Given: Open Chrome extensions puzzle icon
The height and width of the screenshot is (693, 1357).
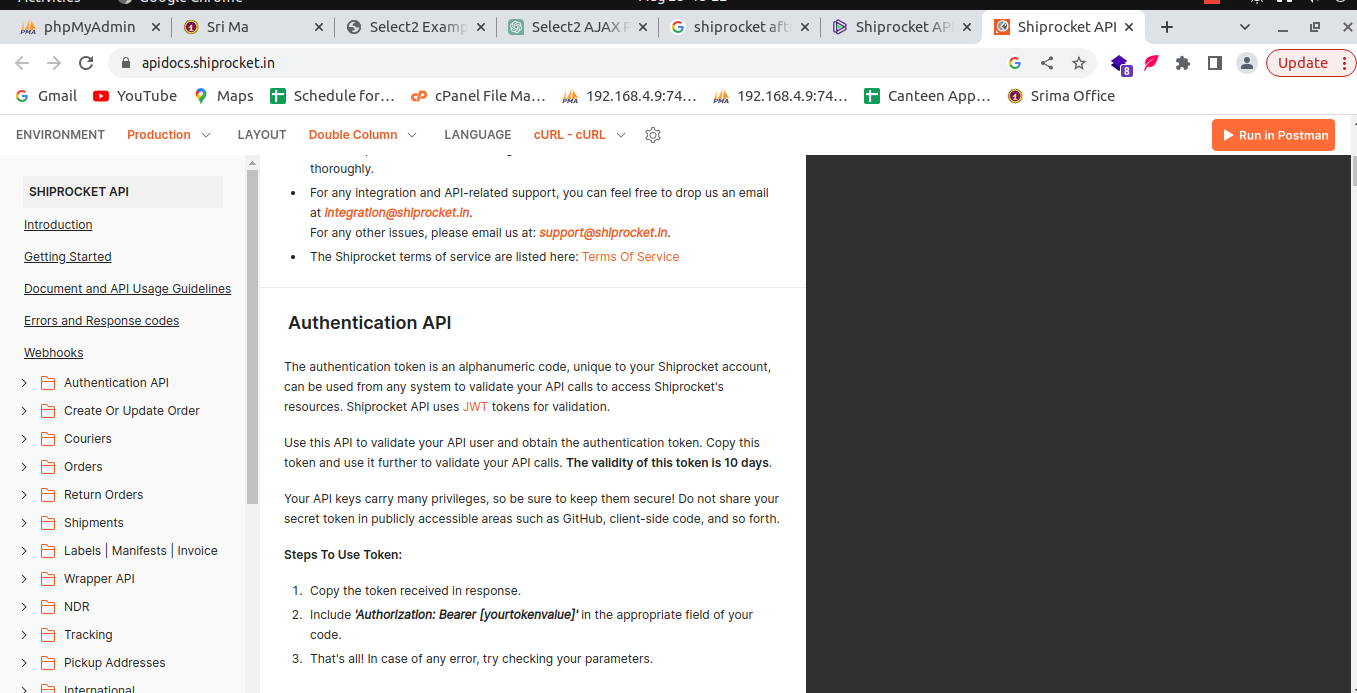Looking at the screenshot, I should pos(1183,63).
